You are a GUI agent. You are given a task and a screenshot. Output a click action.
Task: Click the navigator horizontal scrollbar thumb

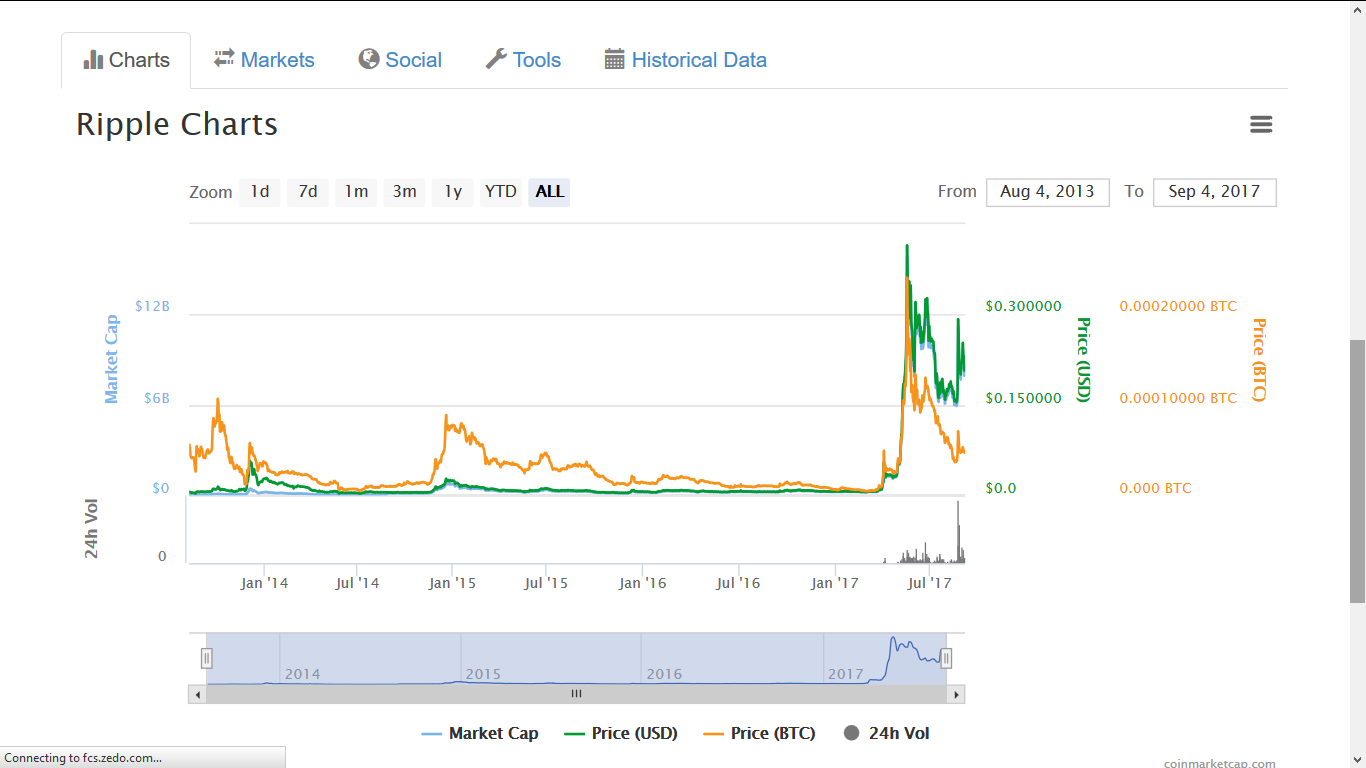point(576,694)
